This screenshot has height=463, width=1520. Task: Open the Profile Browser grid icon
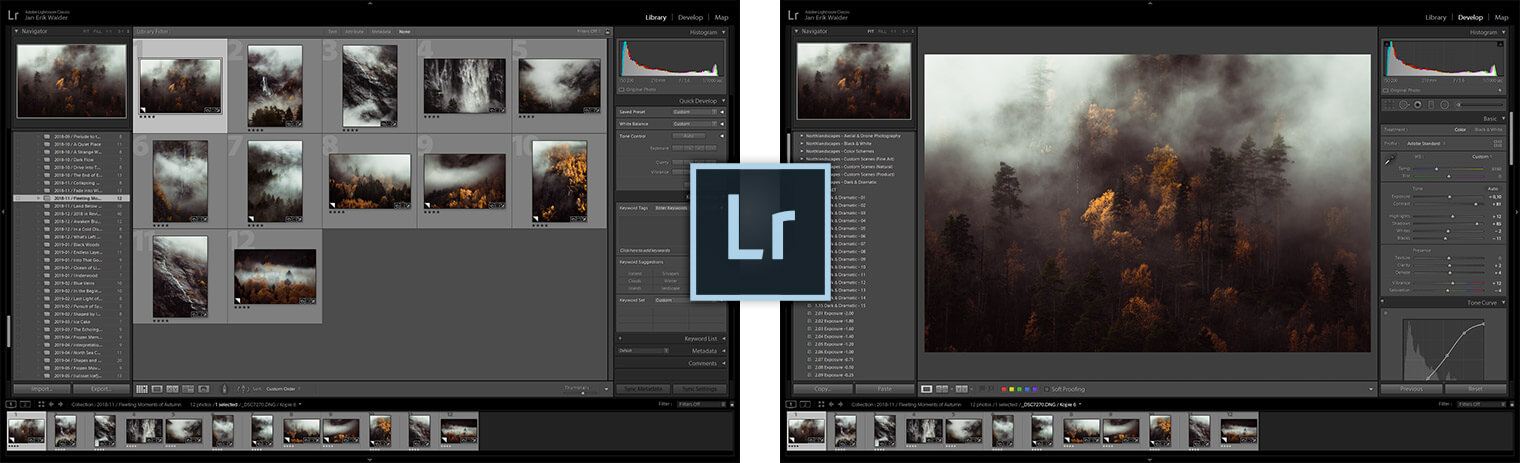(1500, 143)
